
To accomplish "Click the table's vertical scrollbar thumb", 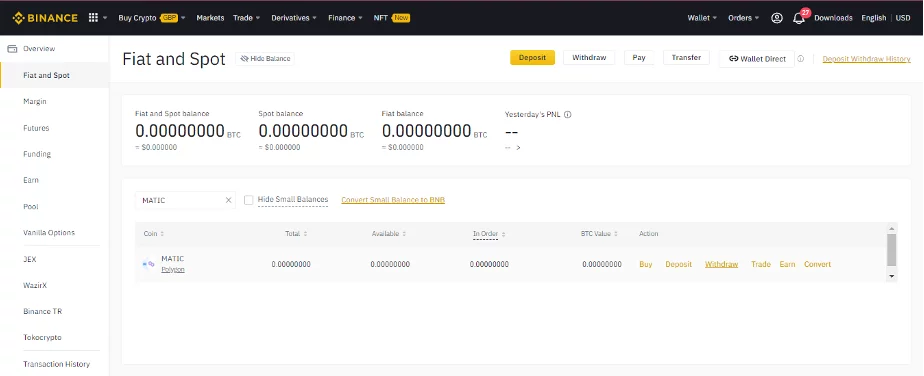I will coord(892,250).
